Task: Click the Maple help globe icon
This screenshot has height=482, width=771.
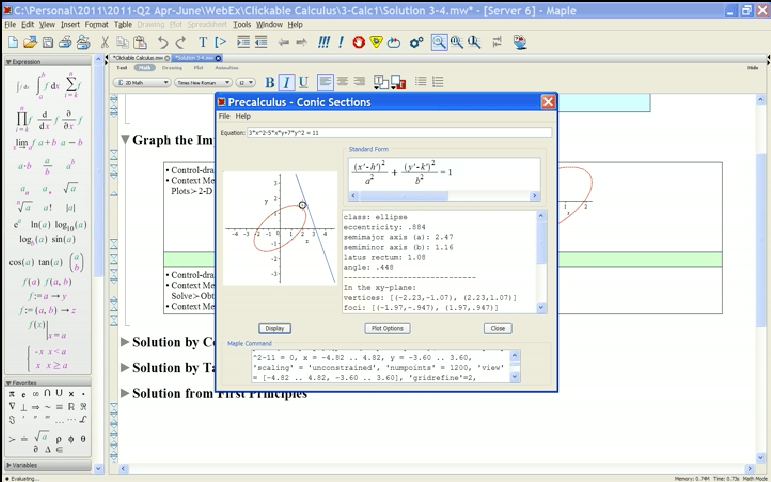Action: pyautogui.click(x=520, y=43)
